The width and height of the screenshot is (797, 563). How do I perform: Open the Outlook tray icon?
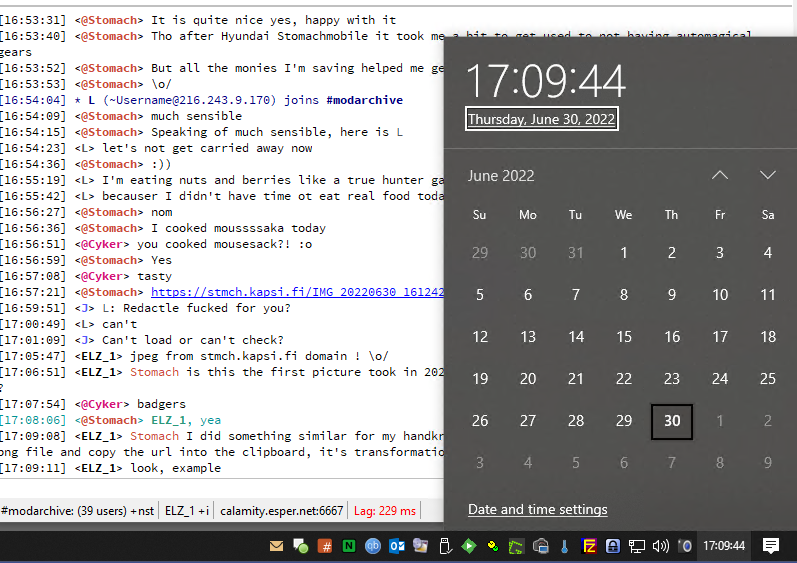point(397,546)
